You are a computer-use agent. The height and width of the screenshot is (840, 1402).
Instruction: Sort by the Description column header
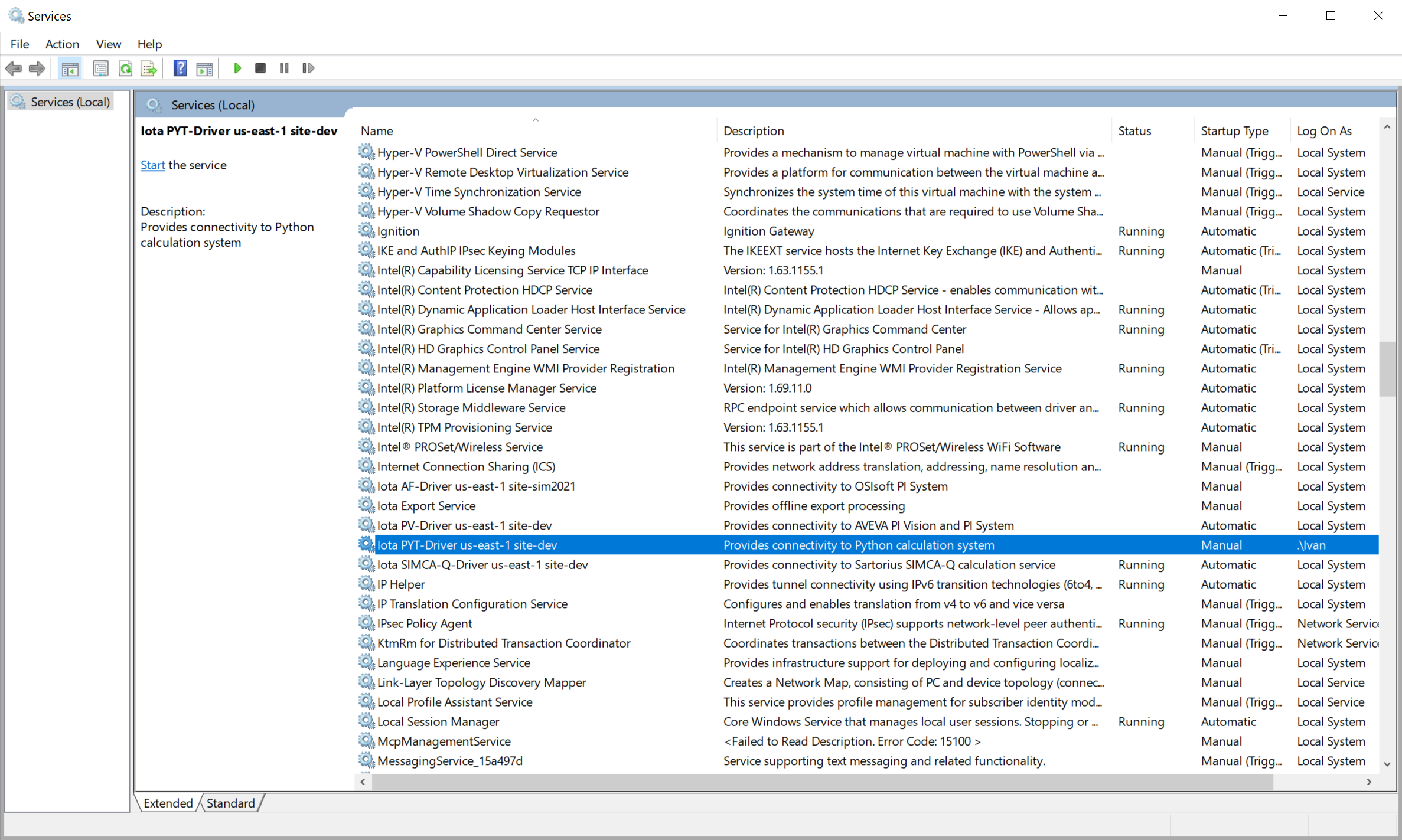pos(915,130)
